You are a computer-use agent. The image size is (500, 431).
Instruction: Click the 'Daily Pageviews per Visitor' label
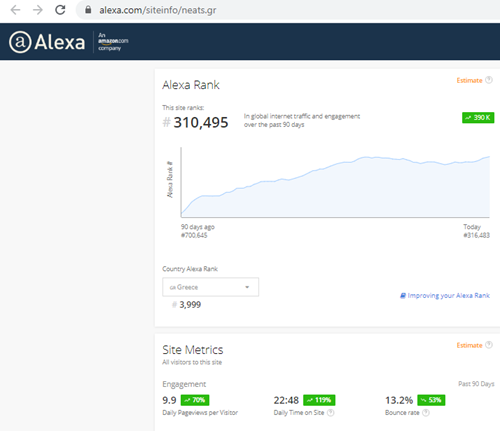[x=200, y=413]
